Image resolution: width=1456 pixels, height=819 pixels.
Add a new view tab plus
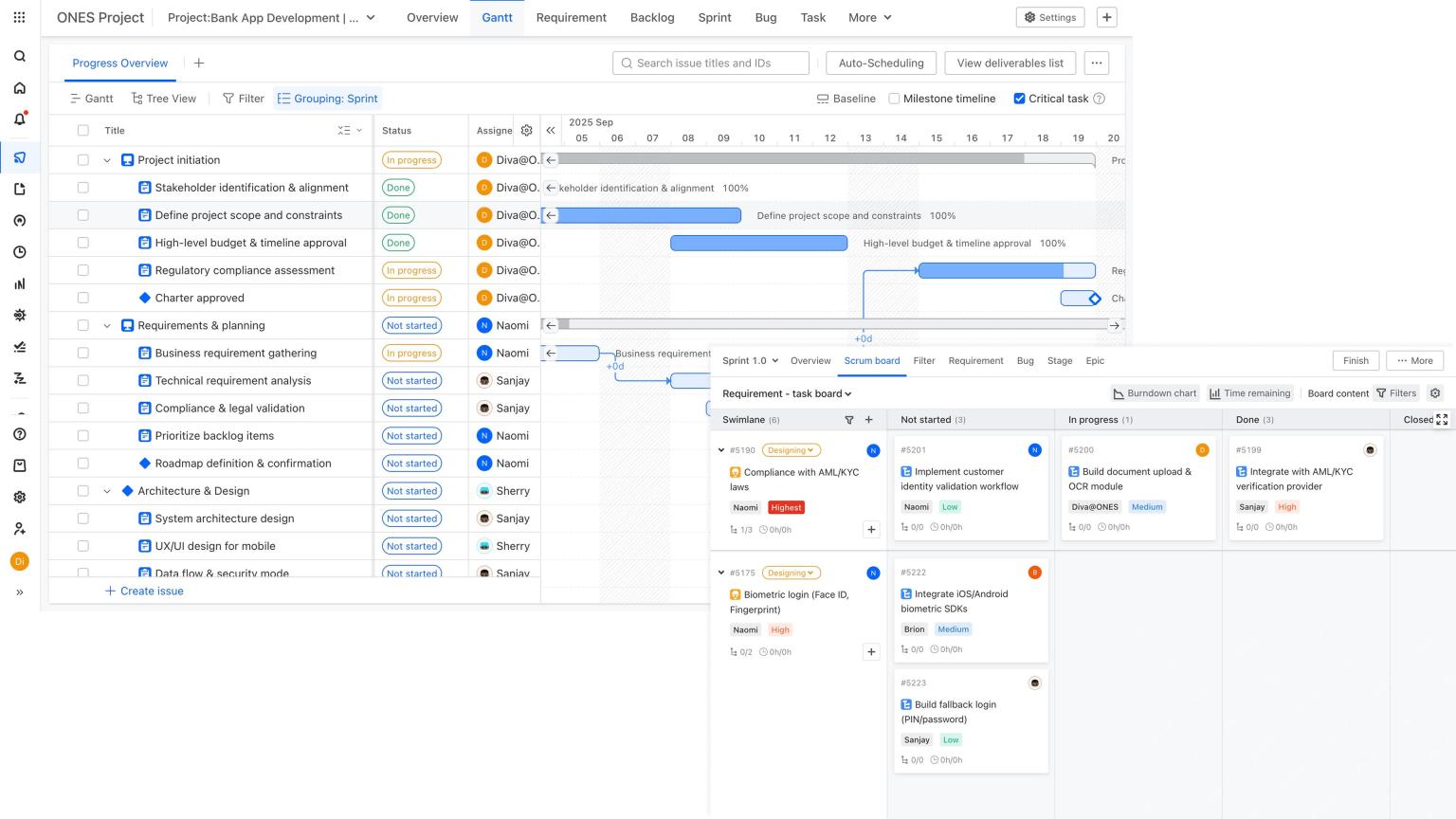click(198, 64)
